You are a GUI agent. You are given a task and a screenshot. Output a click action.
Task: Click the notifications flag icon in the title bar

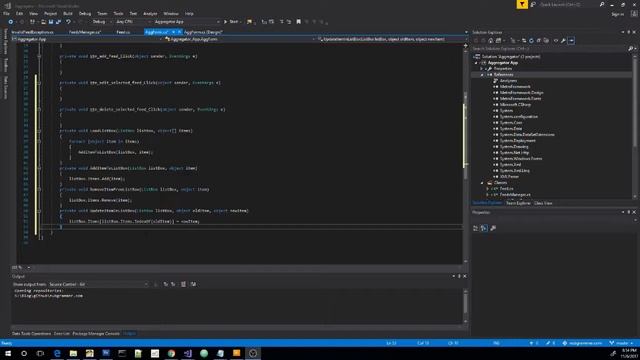pyautogui.click(x=522, y=4)
